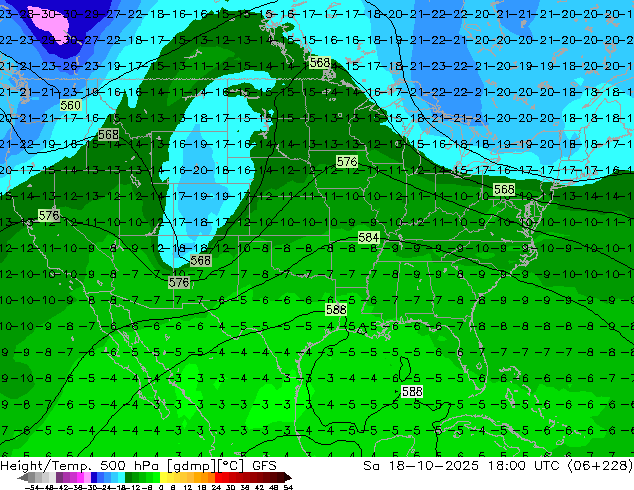
Task: Select the 'GFS' model name text
Action: coord(264,466)
